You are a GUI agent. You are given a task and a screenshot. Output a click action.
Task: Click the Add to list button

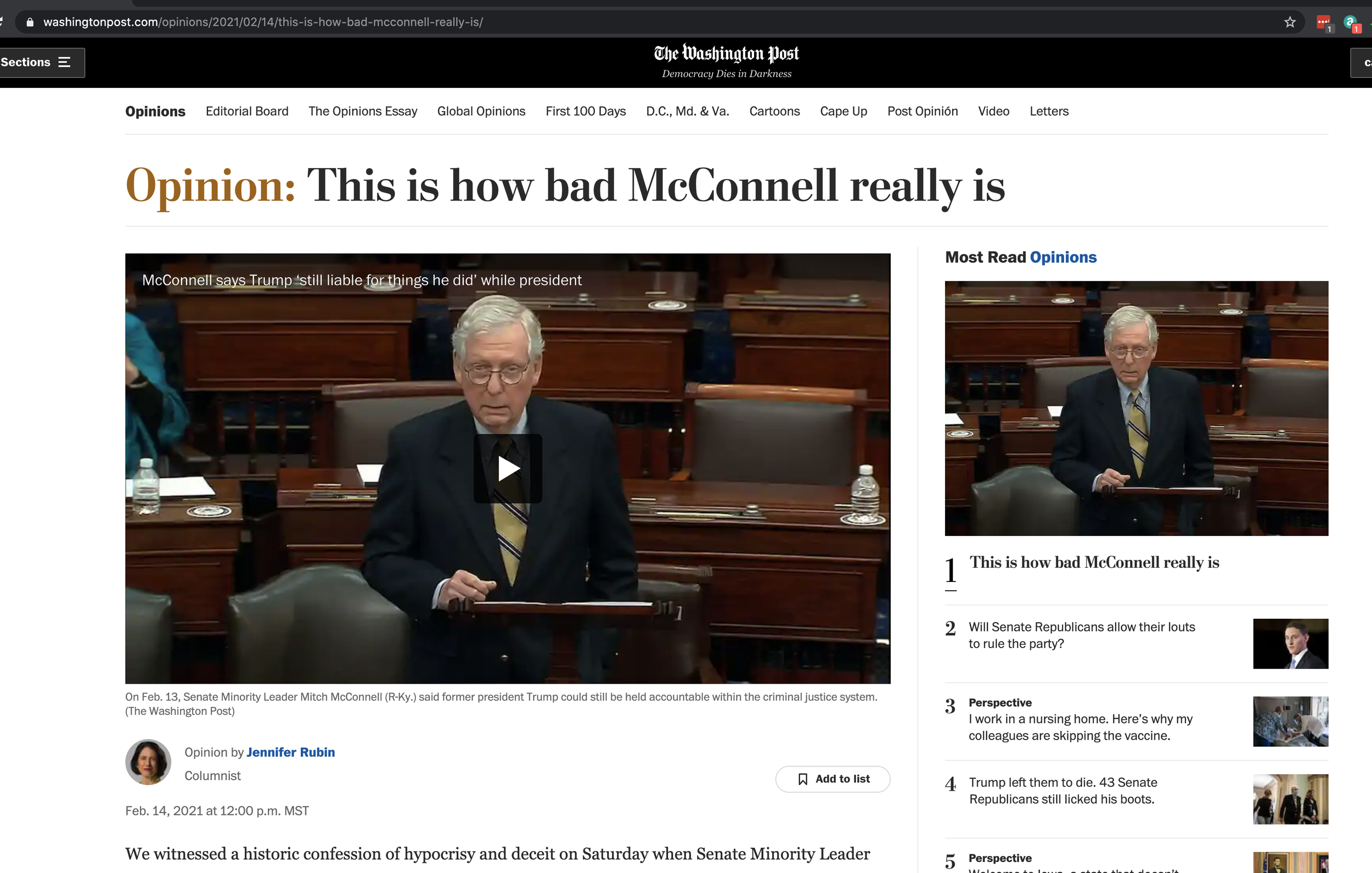coord(833,779)
